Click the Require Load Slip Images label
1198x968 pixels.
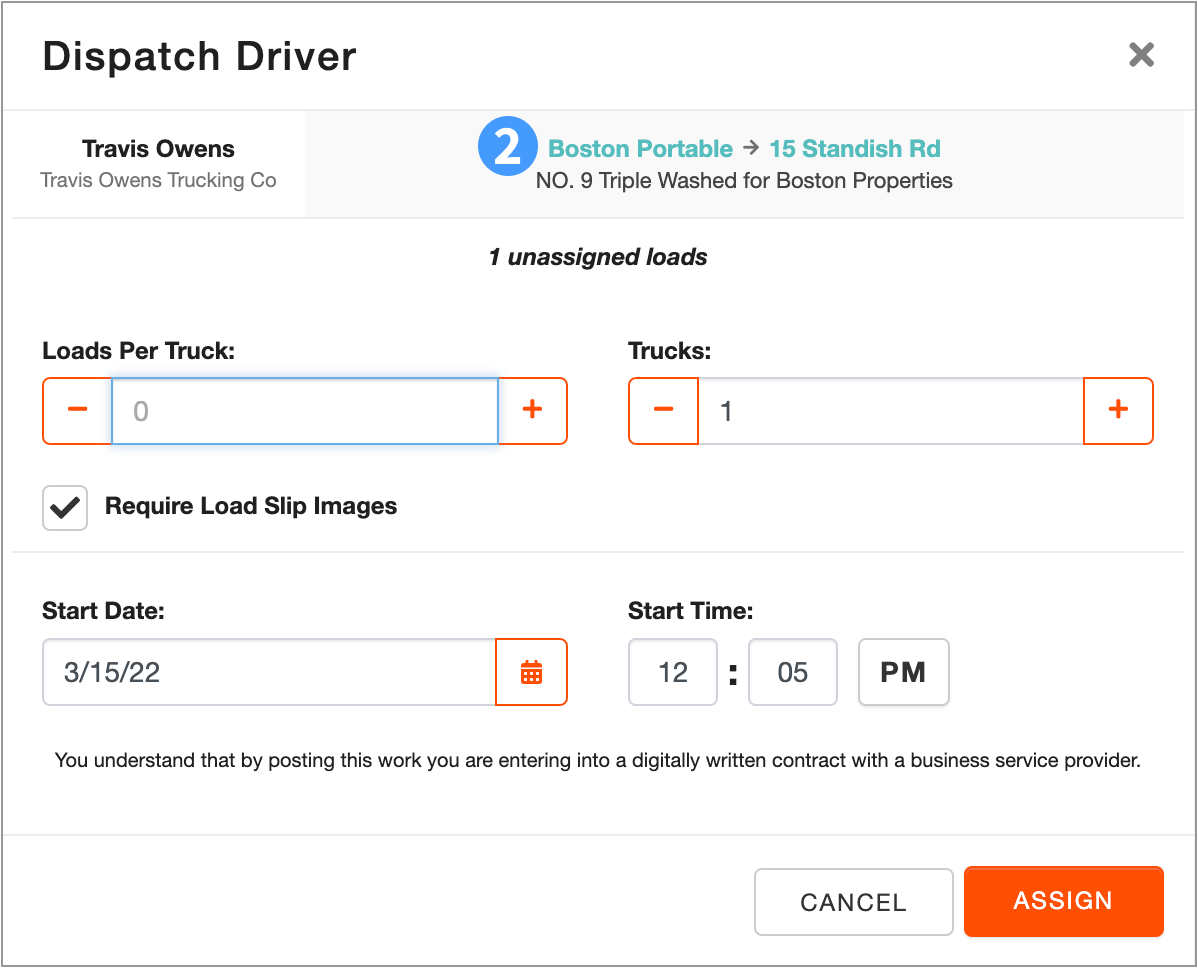pos(251,506)
